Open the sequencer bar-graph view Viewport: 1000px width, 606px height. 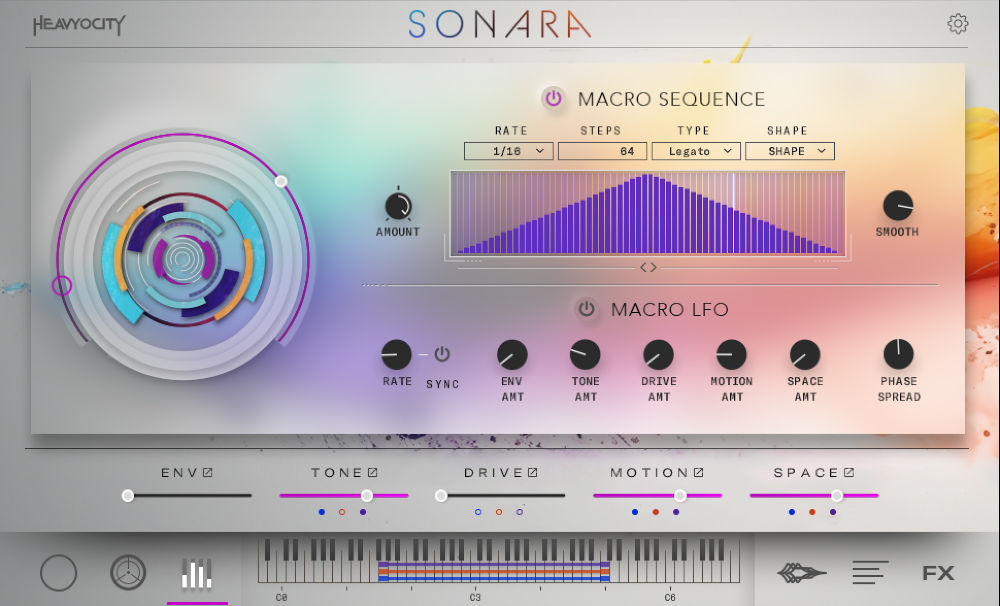coord(197,574)
